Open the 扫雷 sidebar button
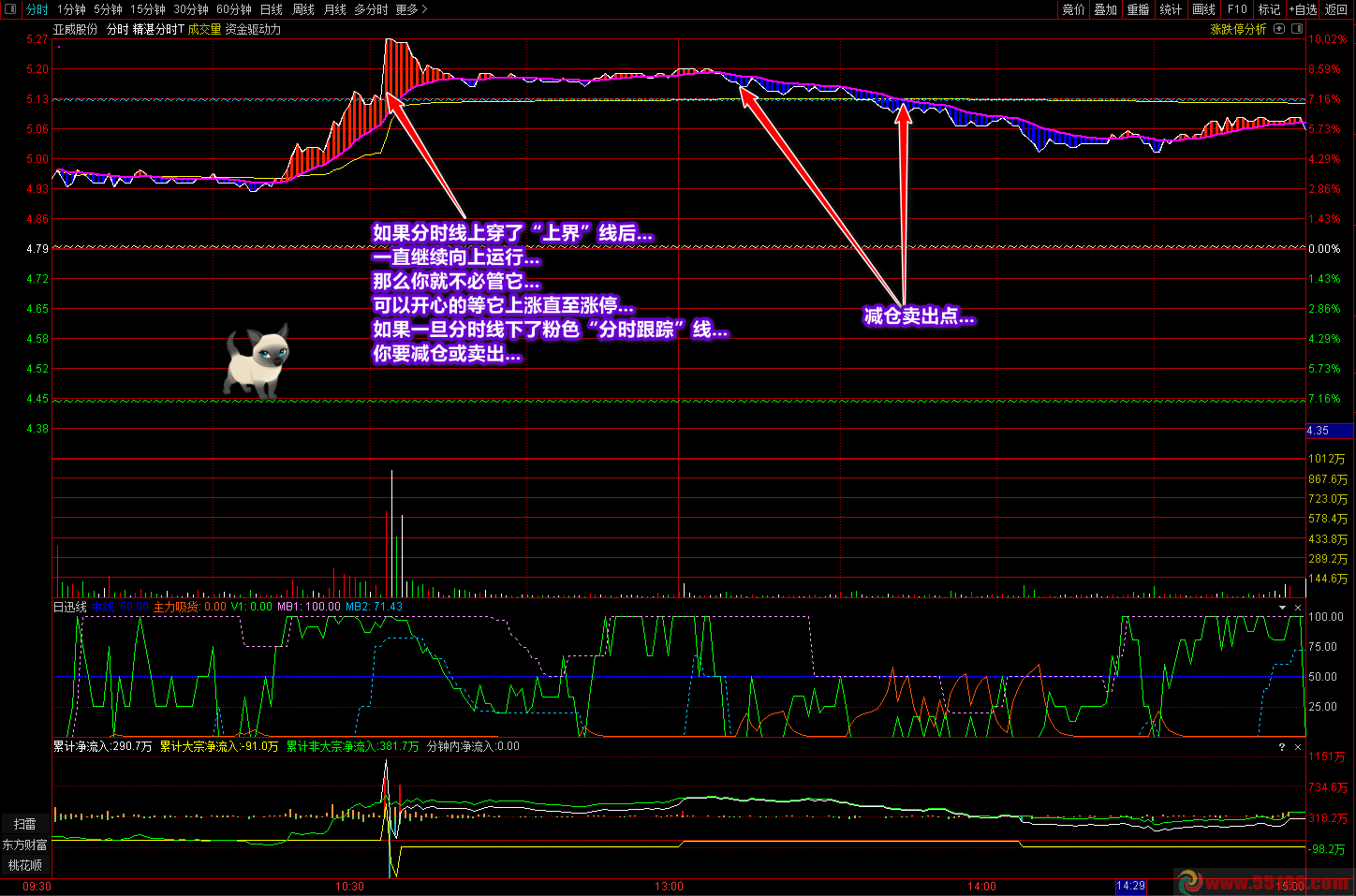The width and height of the screenshot is (1356, 896). [x=25, y=824]
